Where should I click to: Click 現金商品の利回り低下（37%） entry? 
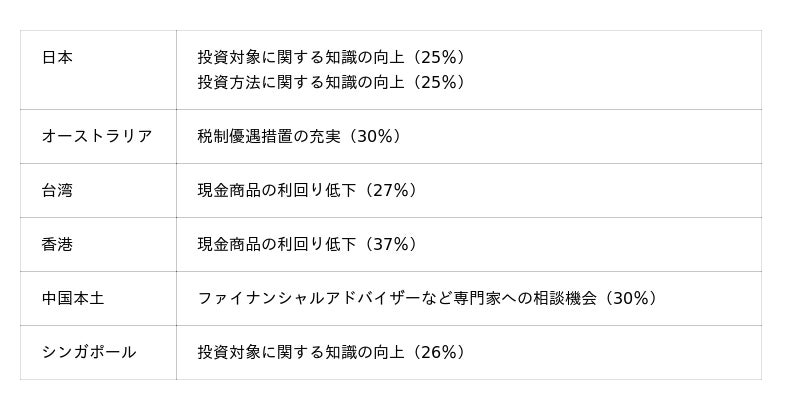pyautogui.click(x=308, y=245)
